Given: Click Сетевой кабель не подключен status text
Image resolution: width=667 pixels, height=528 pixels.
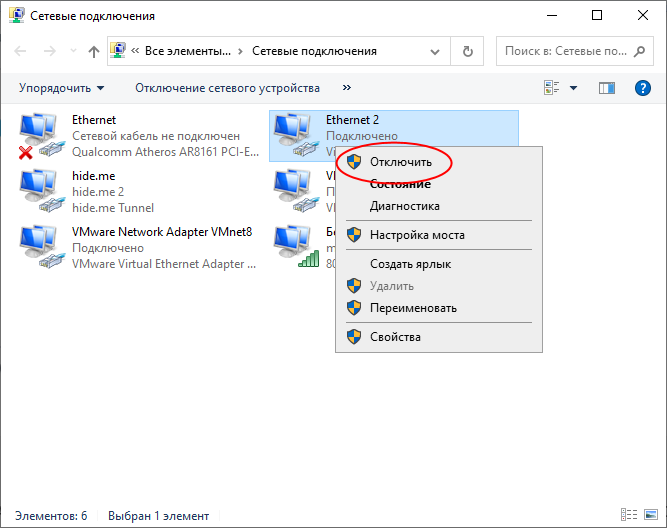Looking at the screenshot, I should 156,136.
